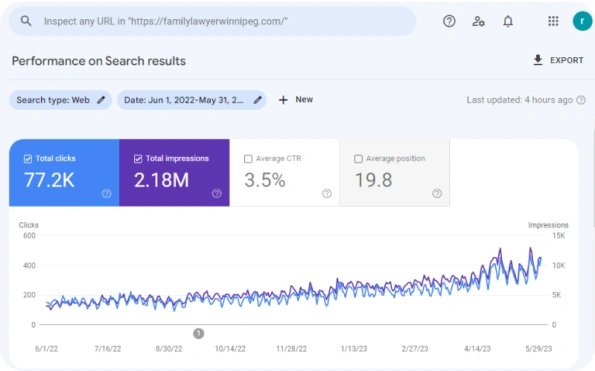Focus the Inspect any URL search field
Screen dimensions: 595x371
pyautogui.click(x=212, y=21)
